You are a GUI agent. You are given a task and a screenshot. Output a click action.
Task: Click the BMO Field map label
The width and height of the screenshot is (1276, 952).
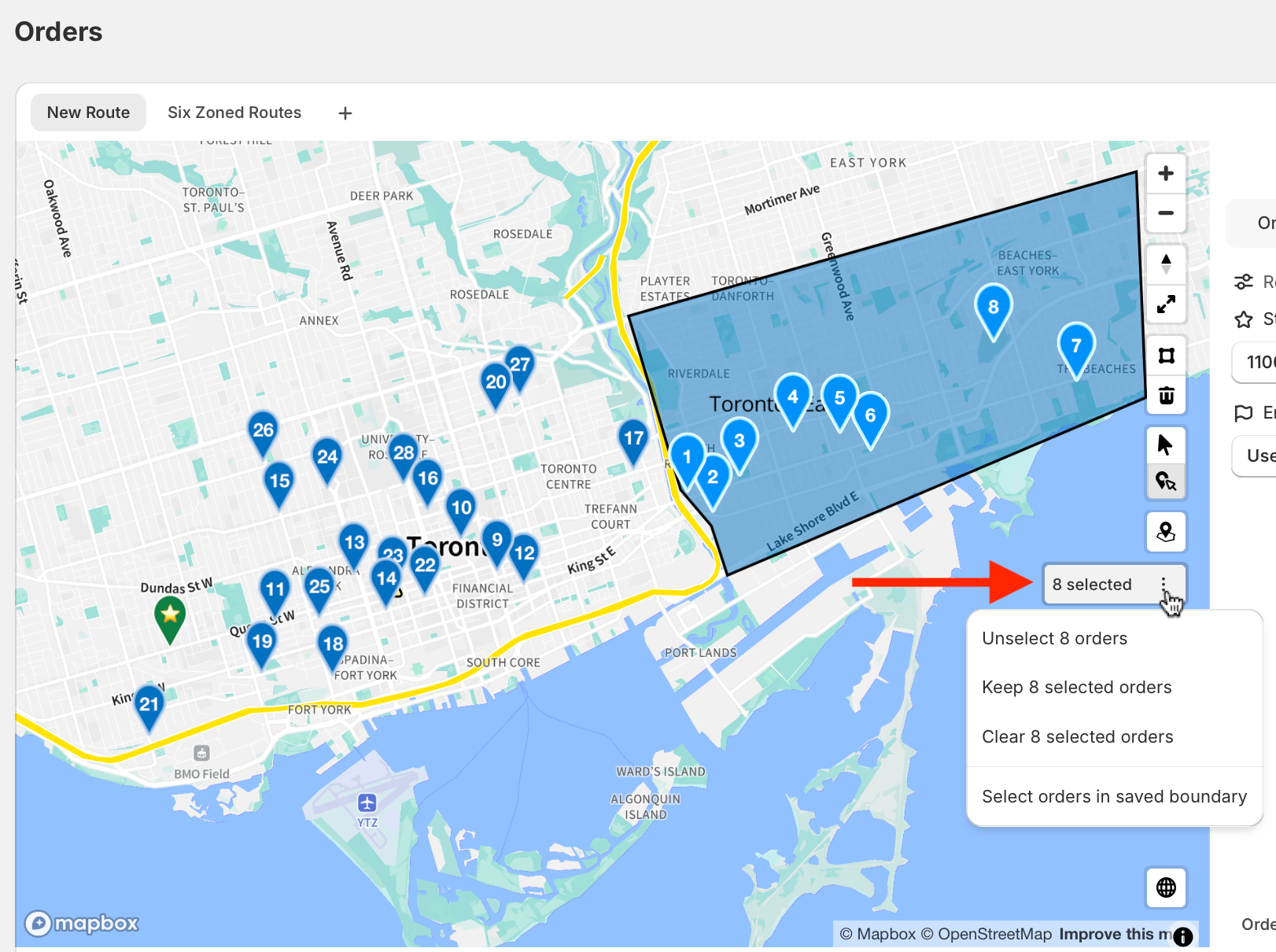202,774
